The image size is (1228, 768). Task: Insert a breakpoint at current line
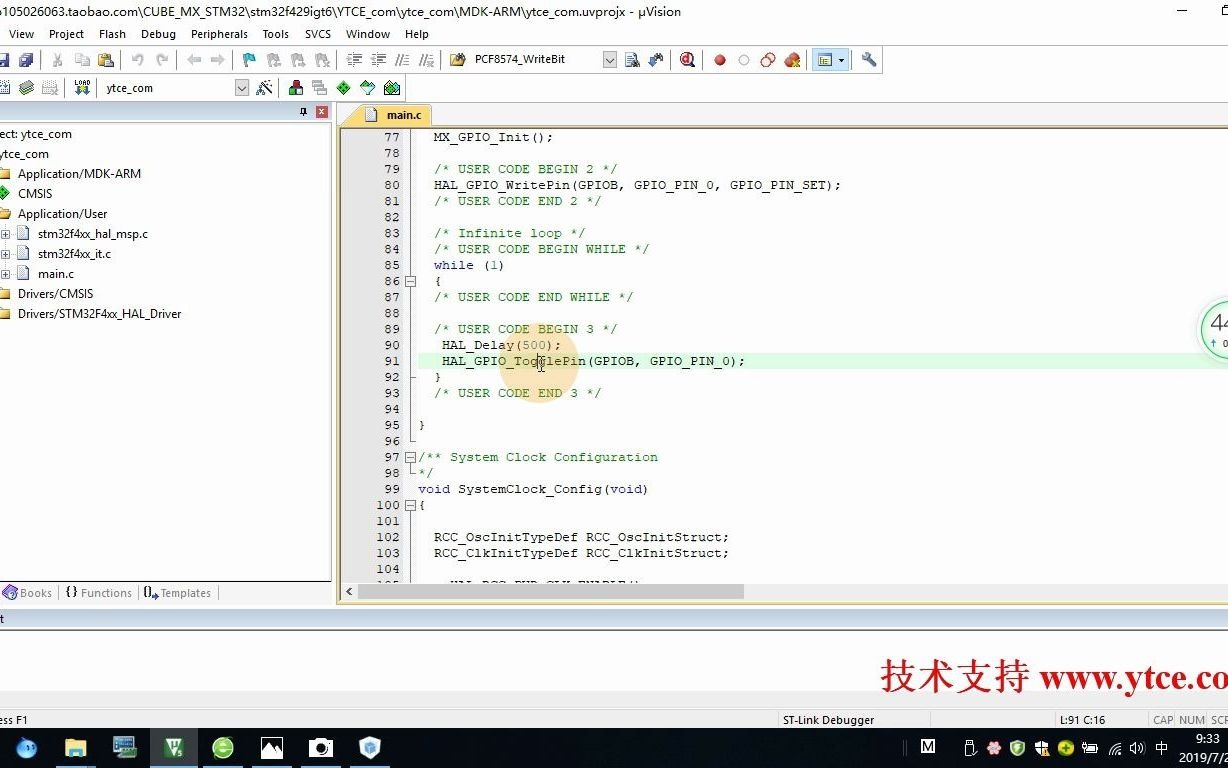point(720,60)
